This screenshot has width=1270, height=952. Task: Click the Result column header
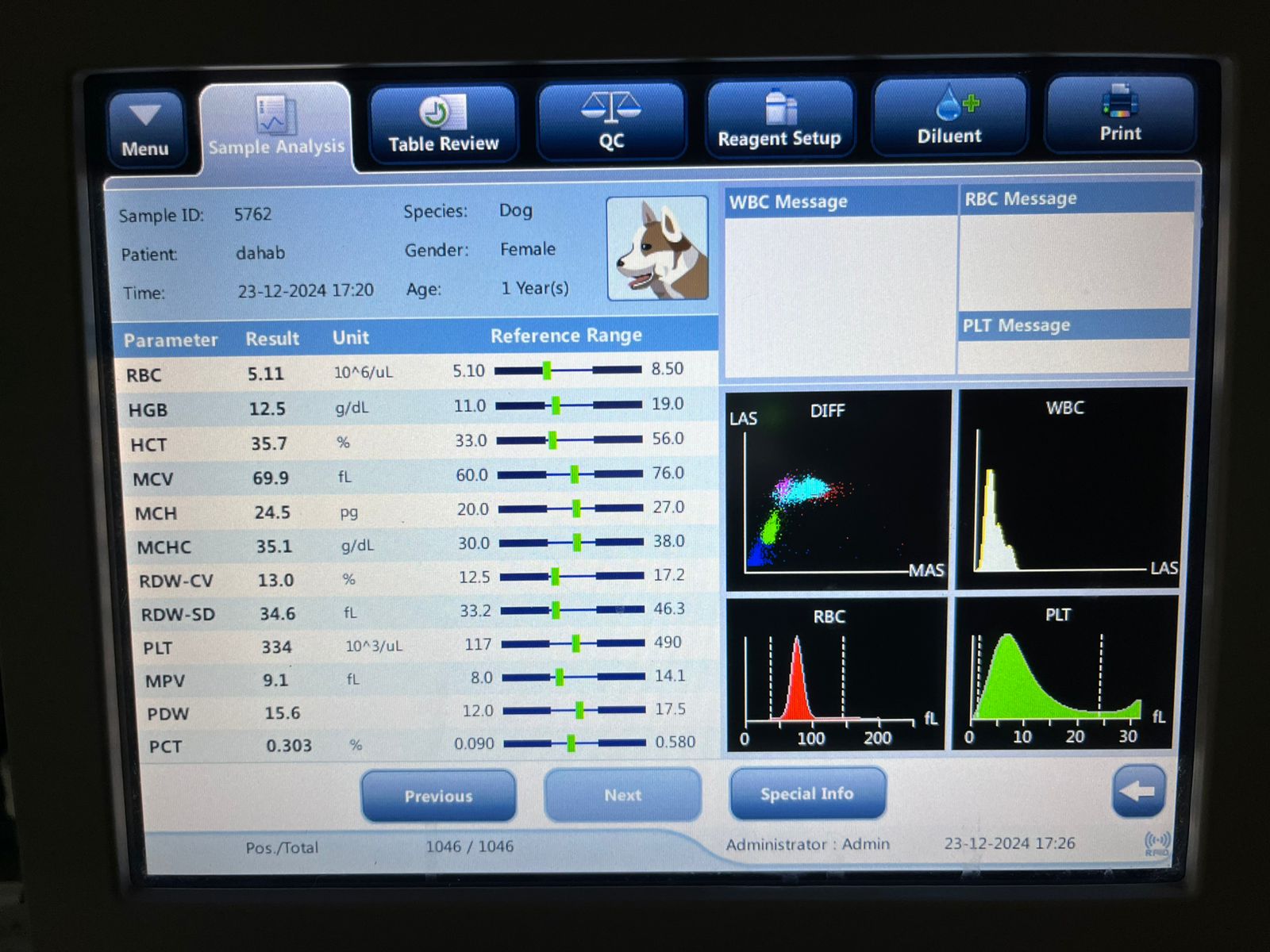272,339
